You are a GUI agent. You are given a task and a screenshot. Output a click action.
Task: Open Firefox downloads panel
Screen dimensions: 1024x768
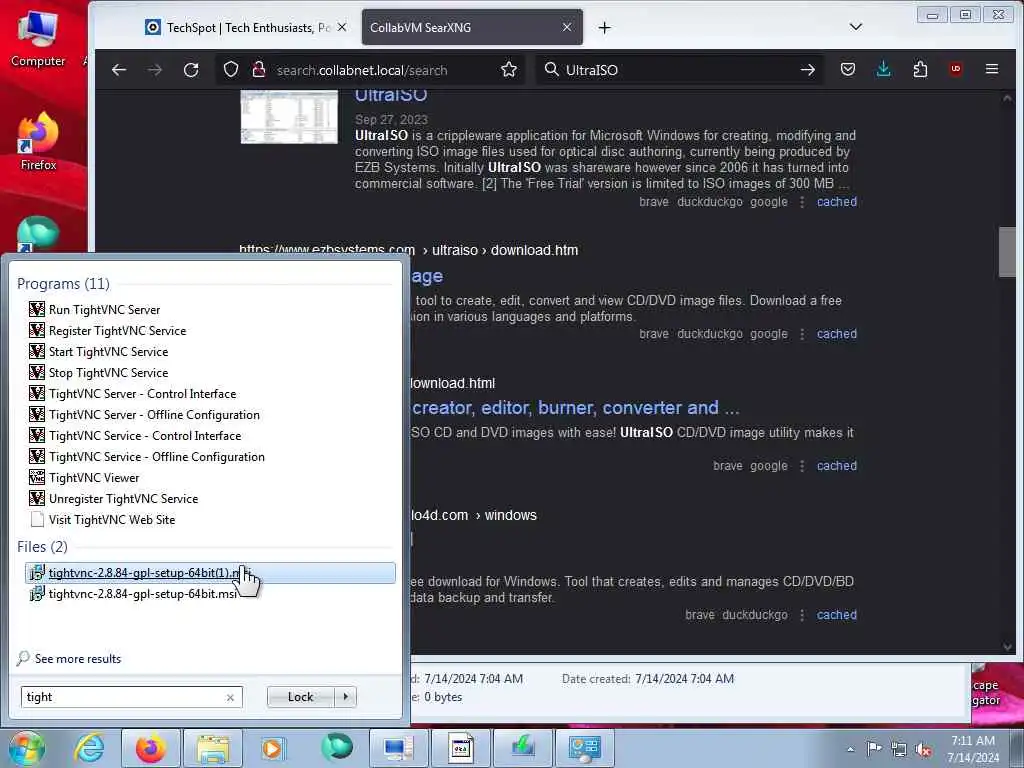(x=884, y=69)
